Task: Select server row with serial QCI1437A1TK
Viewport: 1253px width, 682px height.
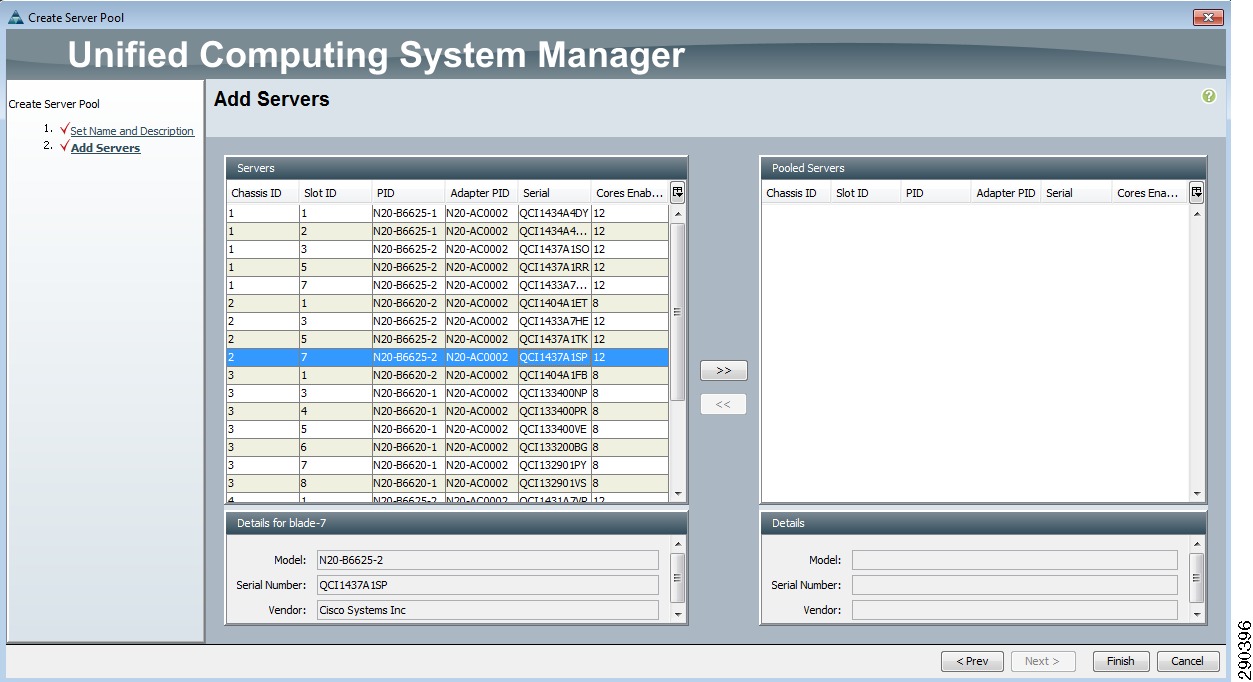Action: [x=447, y=339]
